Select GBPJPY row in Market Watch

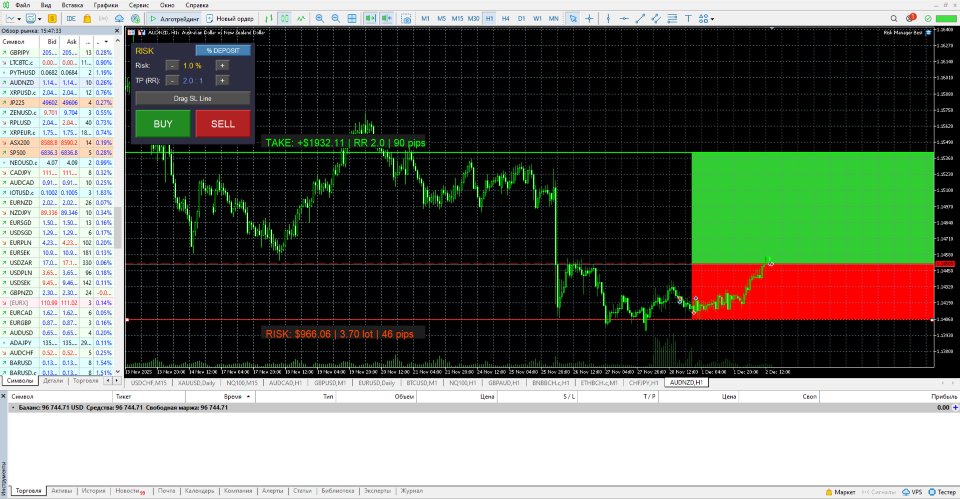(x=57, y=53)
